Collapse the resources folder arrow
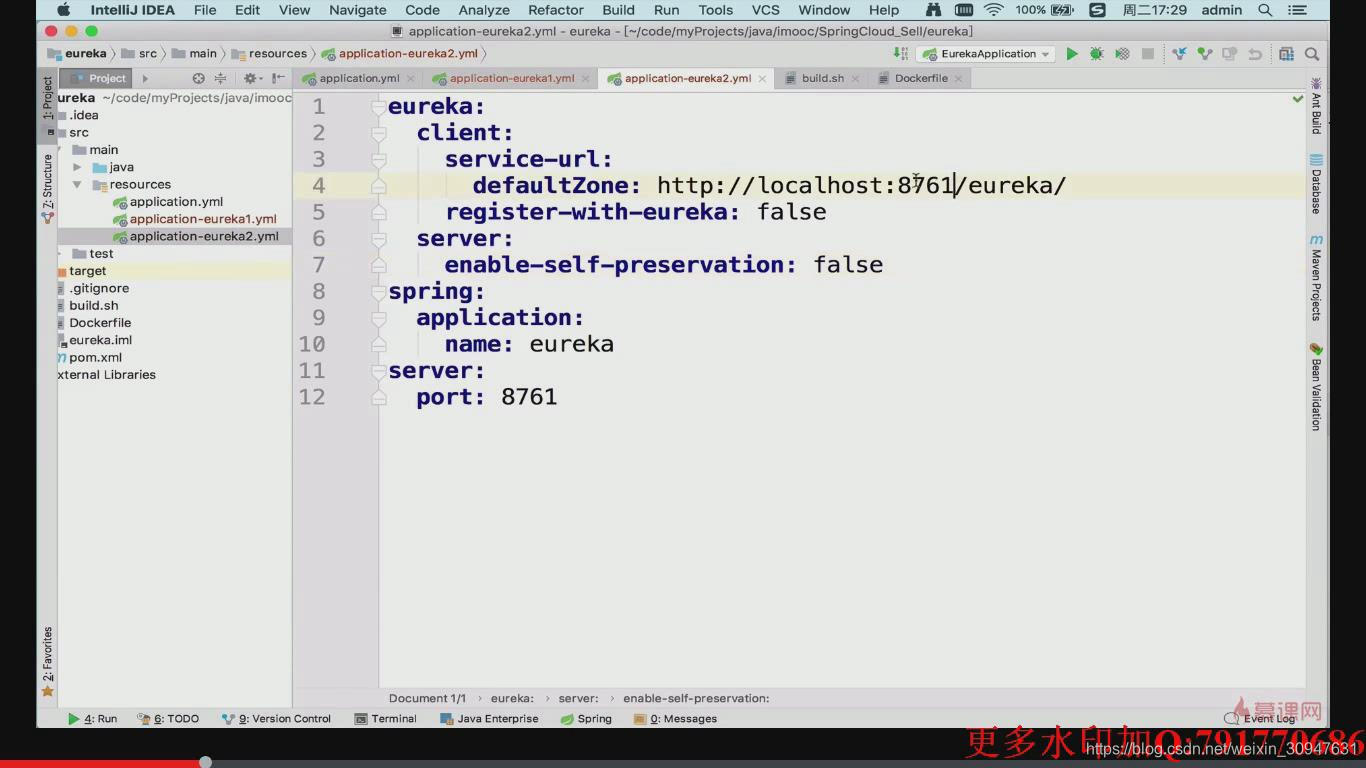Viewport: 1366px width, 768px height. point(77,184)
